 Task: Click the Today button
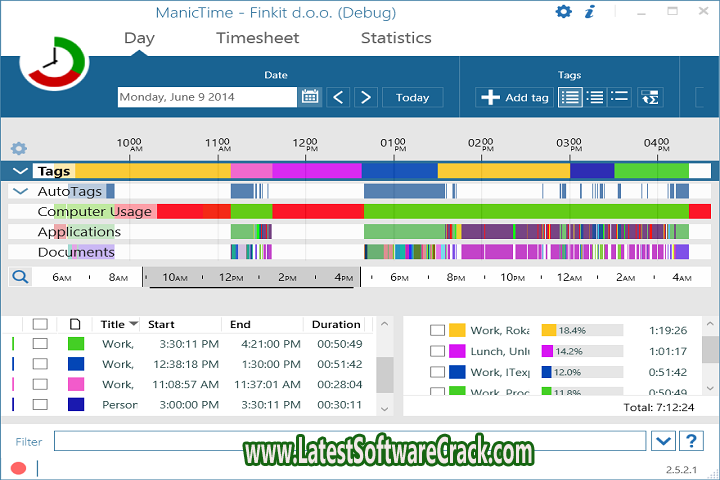(412, 97)
